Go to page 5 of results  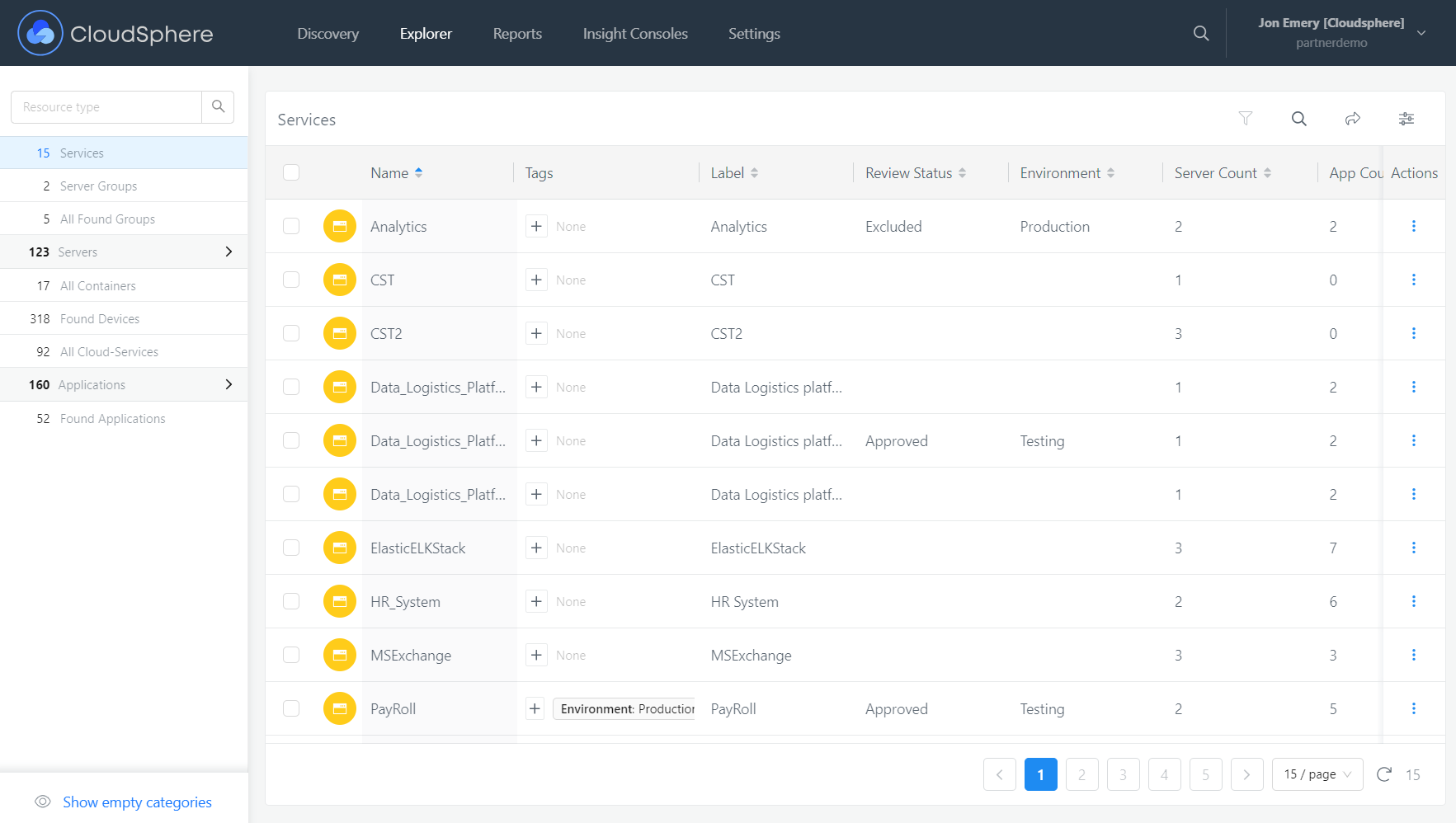[x=1205, y=774]
